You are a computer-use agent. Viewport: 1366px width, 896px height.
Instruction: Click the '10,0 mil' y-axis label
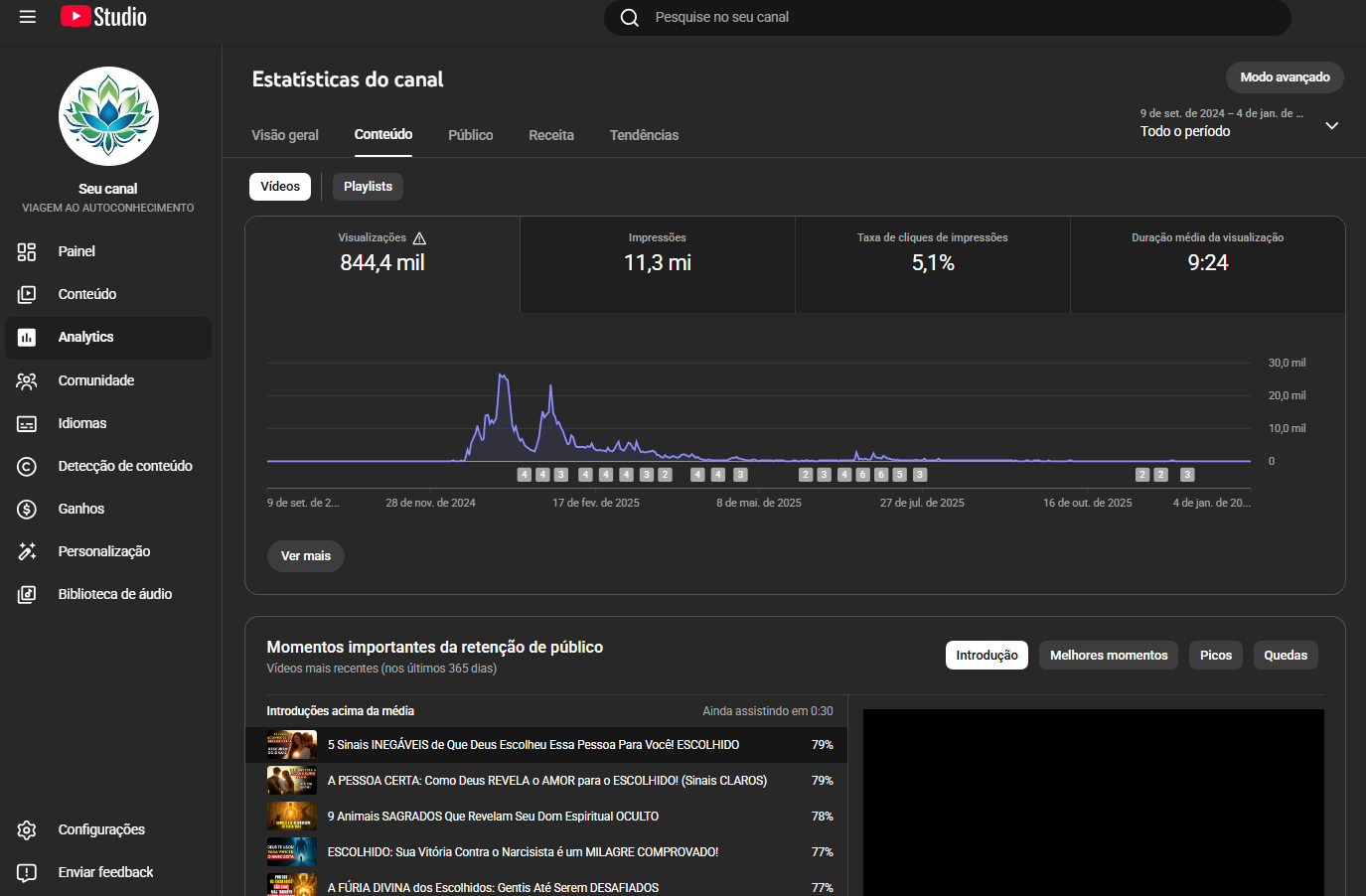click(1287, 428)
